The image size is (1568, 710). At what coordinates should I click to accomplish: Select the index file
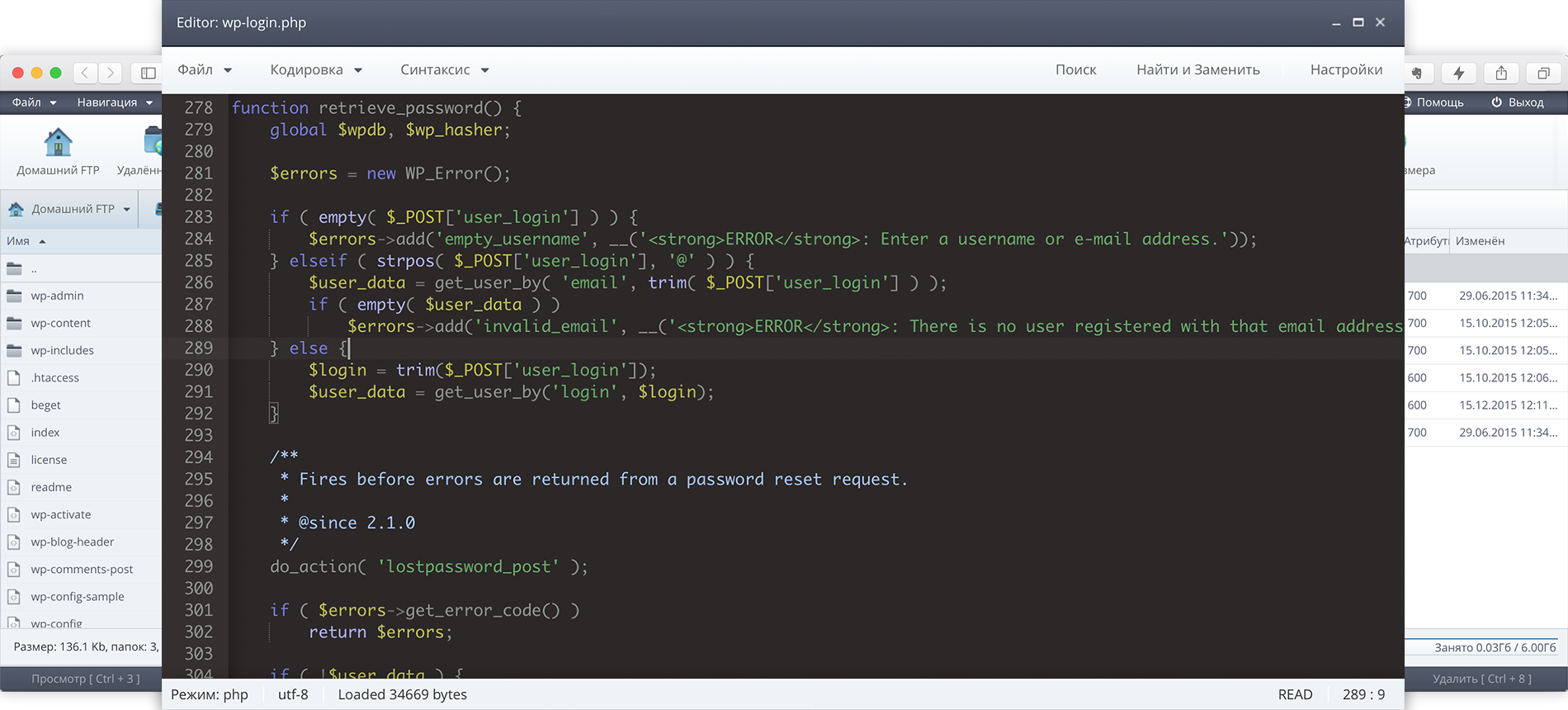click(45, 432)
